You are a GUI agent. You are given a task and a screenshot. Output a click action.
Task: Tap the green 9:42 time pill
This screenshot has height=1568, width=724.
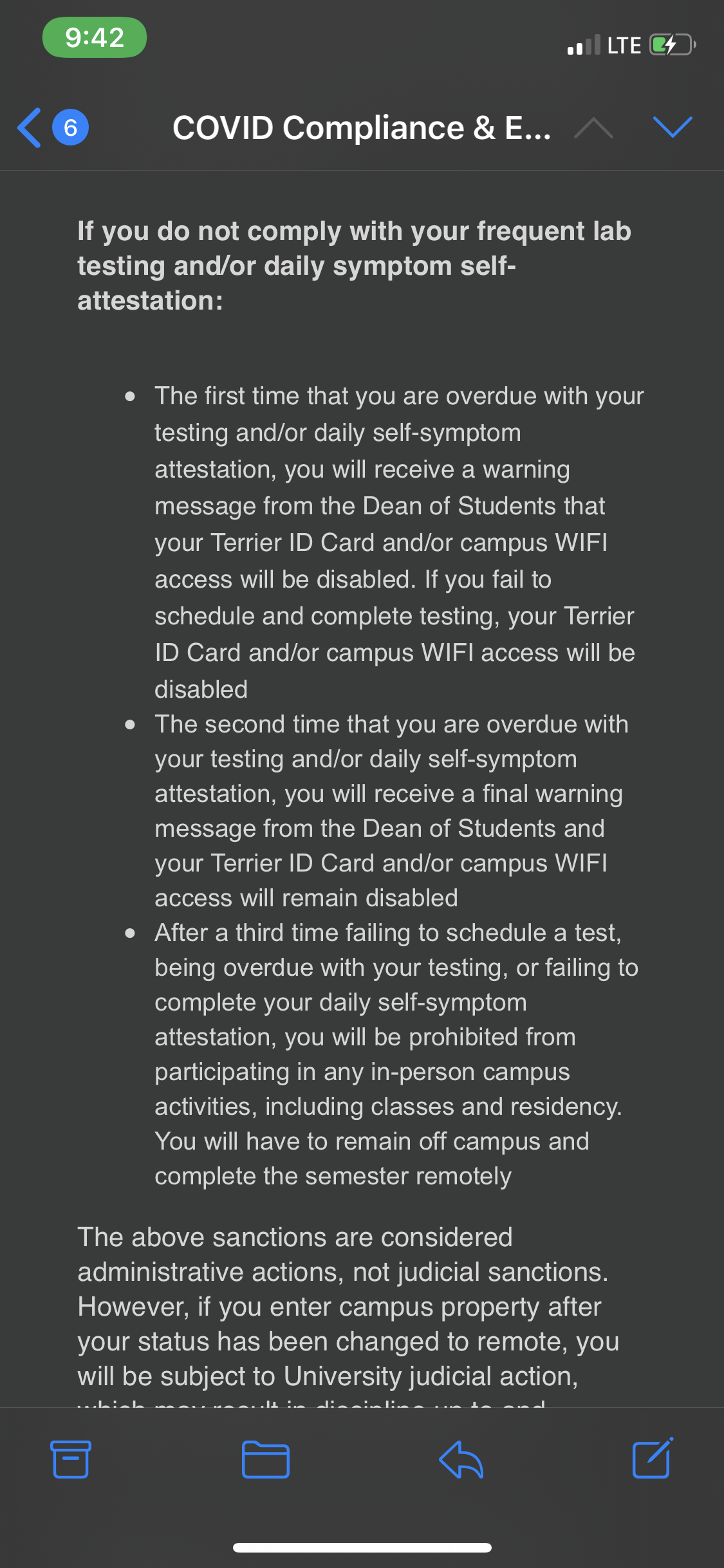click(95, 37)
